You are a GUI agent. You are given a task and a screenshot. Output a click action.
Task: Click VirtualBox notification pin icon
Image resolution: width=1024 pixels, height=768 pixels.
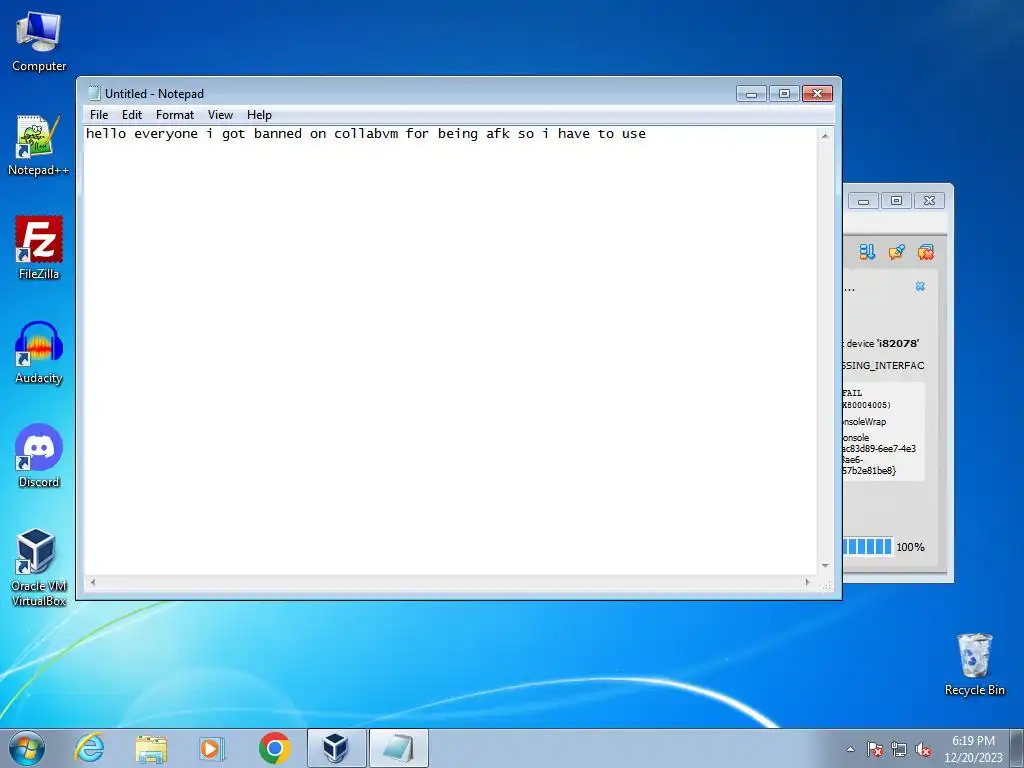pos(896,252)
